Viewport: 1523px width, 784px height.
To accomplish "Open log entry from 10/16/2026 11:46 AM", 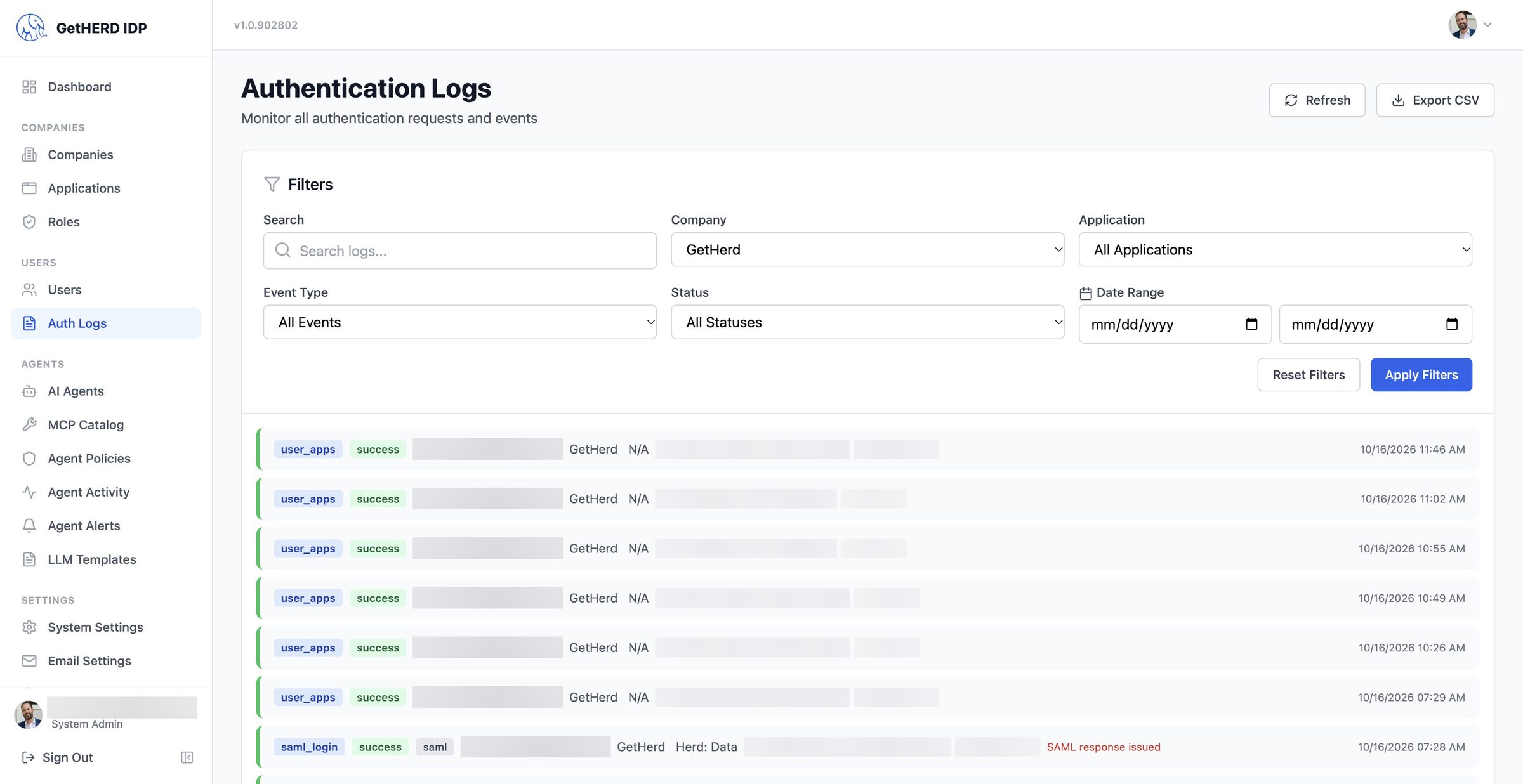I will 867,449.
